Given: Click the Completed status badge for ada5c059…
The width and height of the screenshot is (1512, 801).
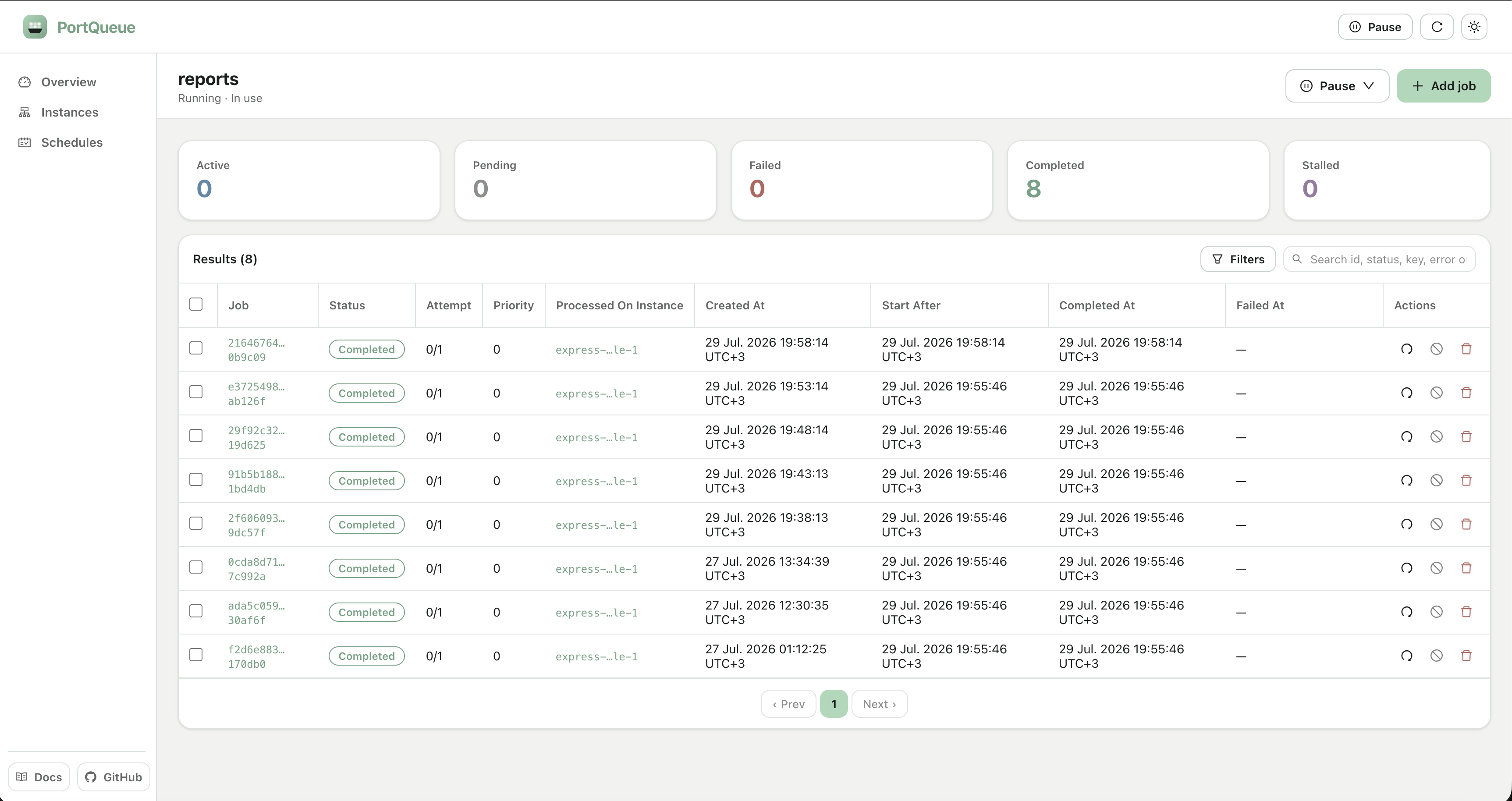Looking at the screenshot, I should (366, 612).
